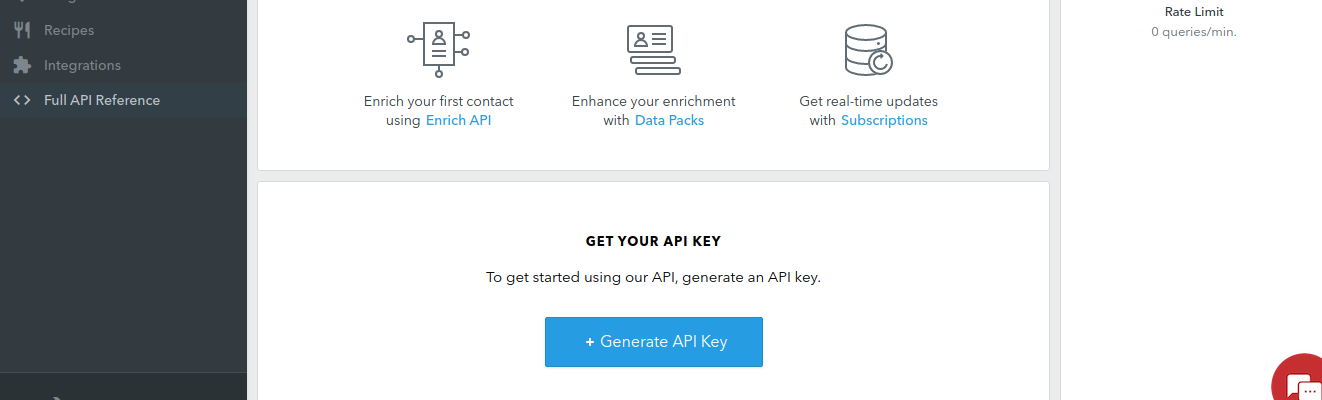Click the plus sign on Generate API Key
1322x400 pixels.
click(x=590, y=342)
